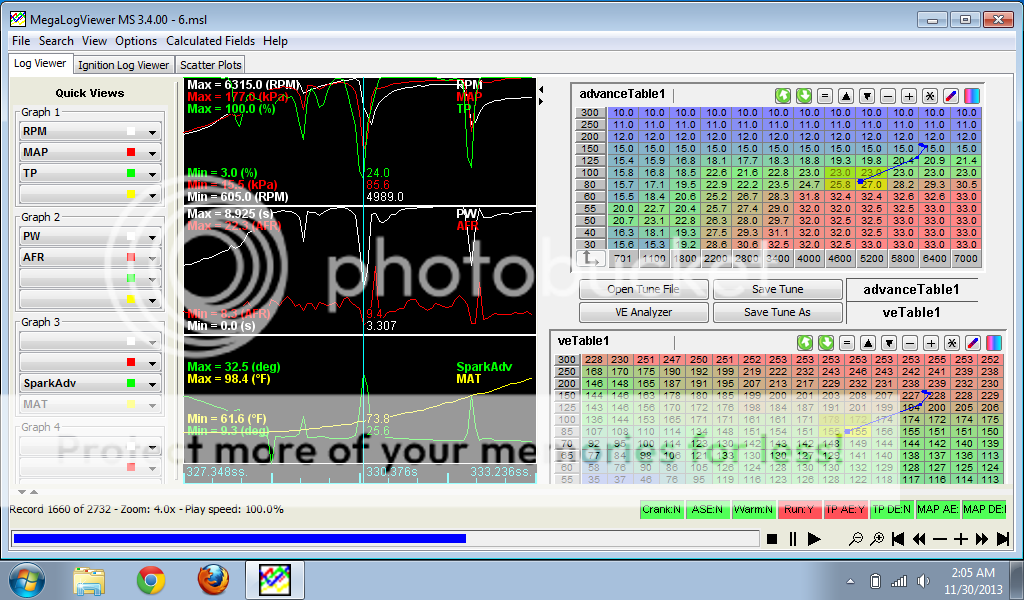The height and width of the screenshot is (600, 1024).
Task: Start log playback with play button
Action: click(x=814, y=539)
